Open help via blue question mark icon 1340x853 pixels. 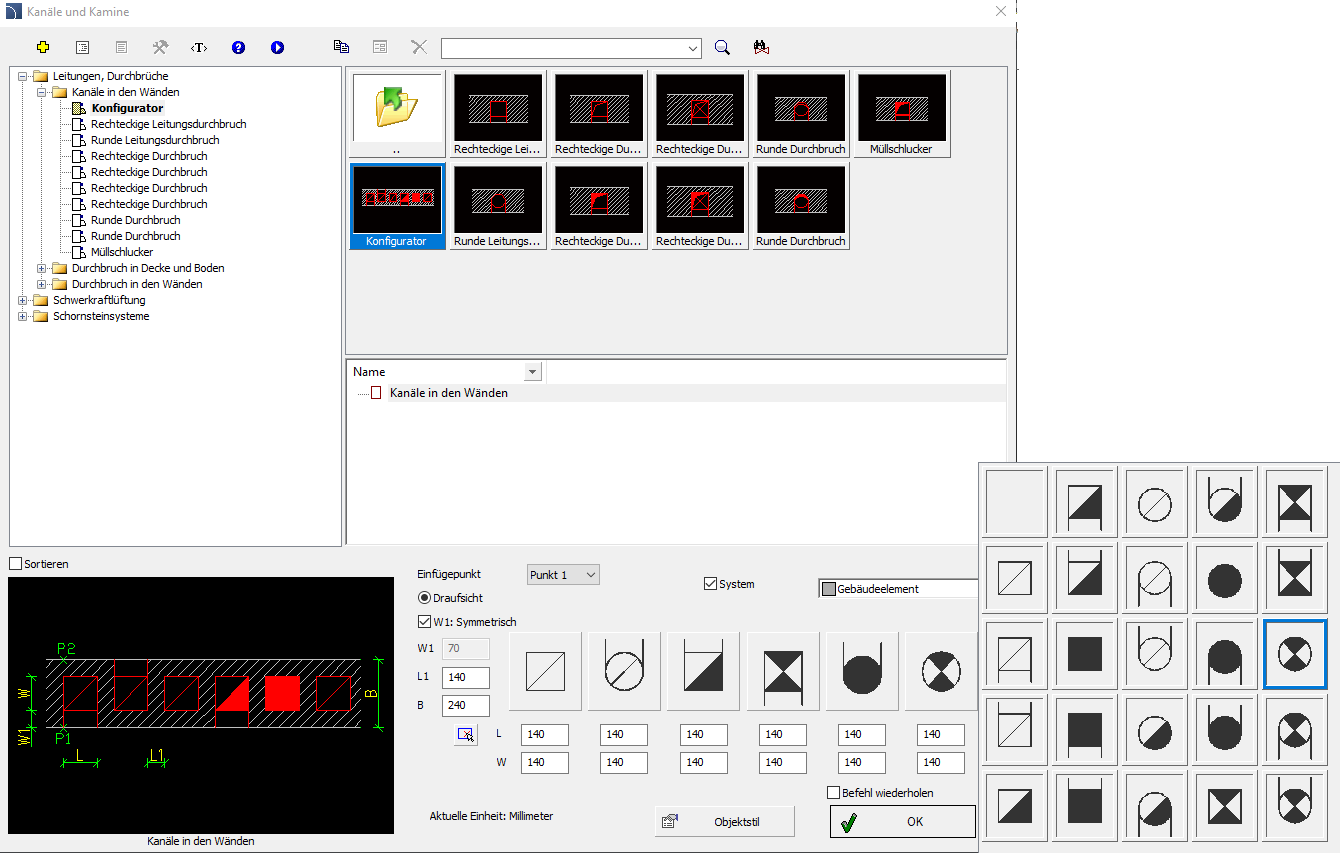coord(238,47)
